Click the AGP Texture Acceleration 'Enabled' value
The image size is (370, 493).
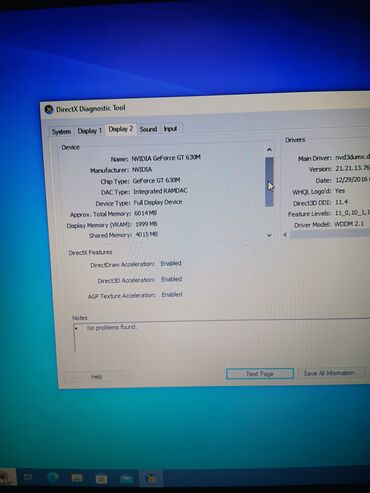172,295
